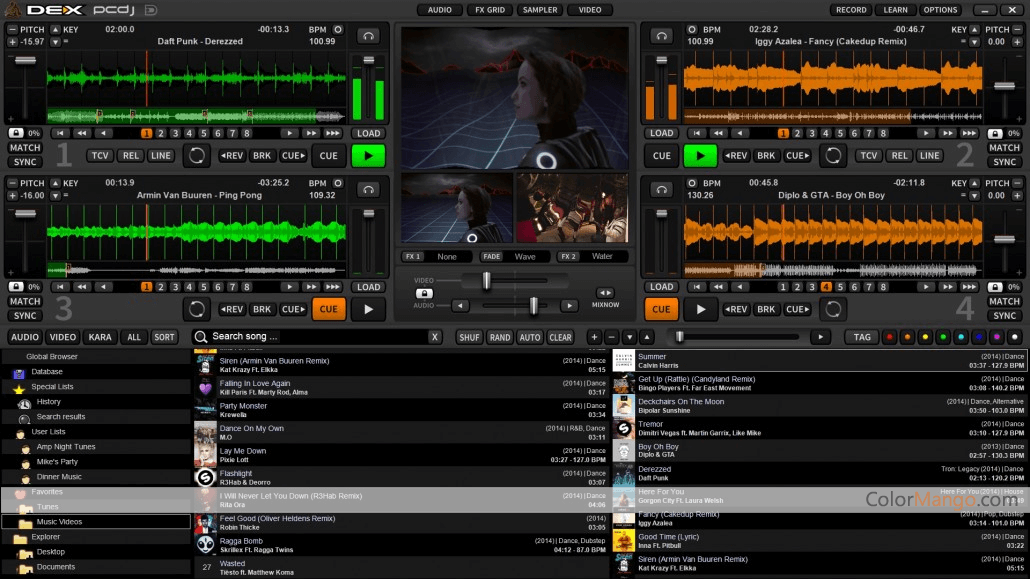Select the Music Videos folder

(x=97, y=522)
